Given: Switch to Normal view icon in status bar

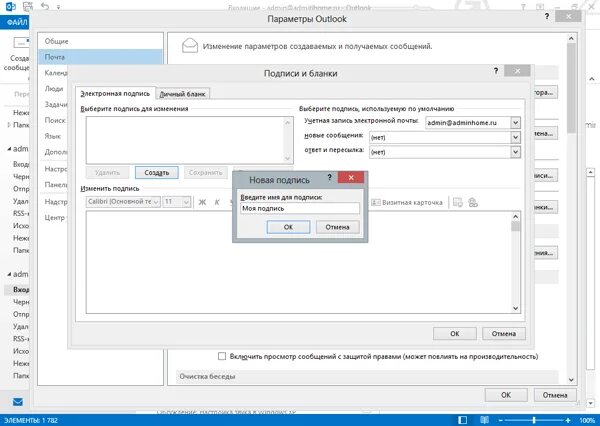Looking at the screenshot, I should 462,420.
